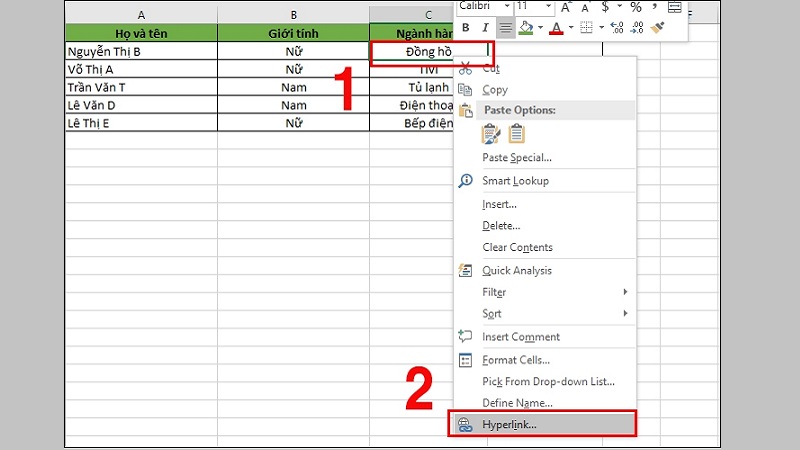Choose Format Cells... in context menu
Image resolution: width=800 pixels, height=450 pixels.
tap(516, 360)
